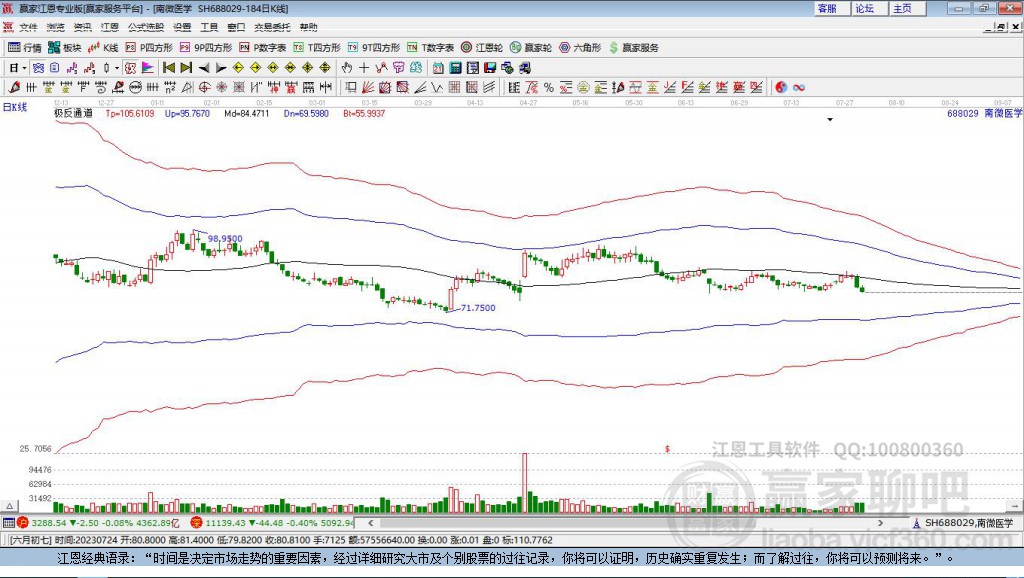Jump to the last bar icon

(186, 68)
